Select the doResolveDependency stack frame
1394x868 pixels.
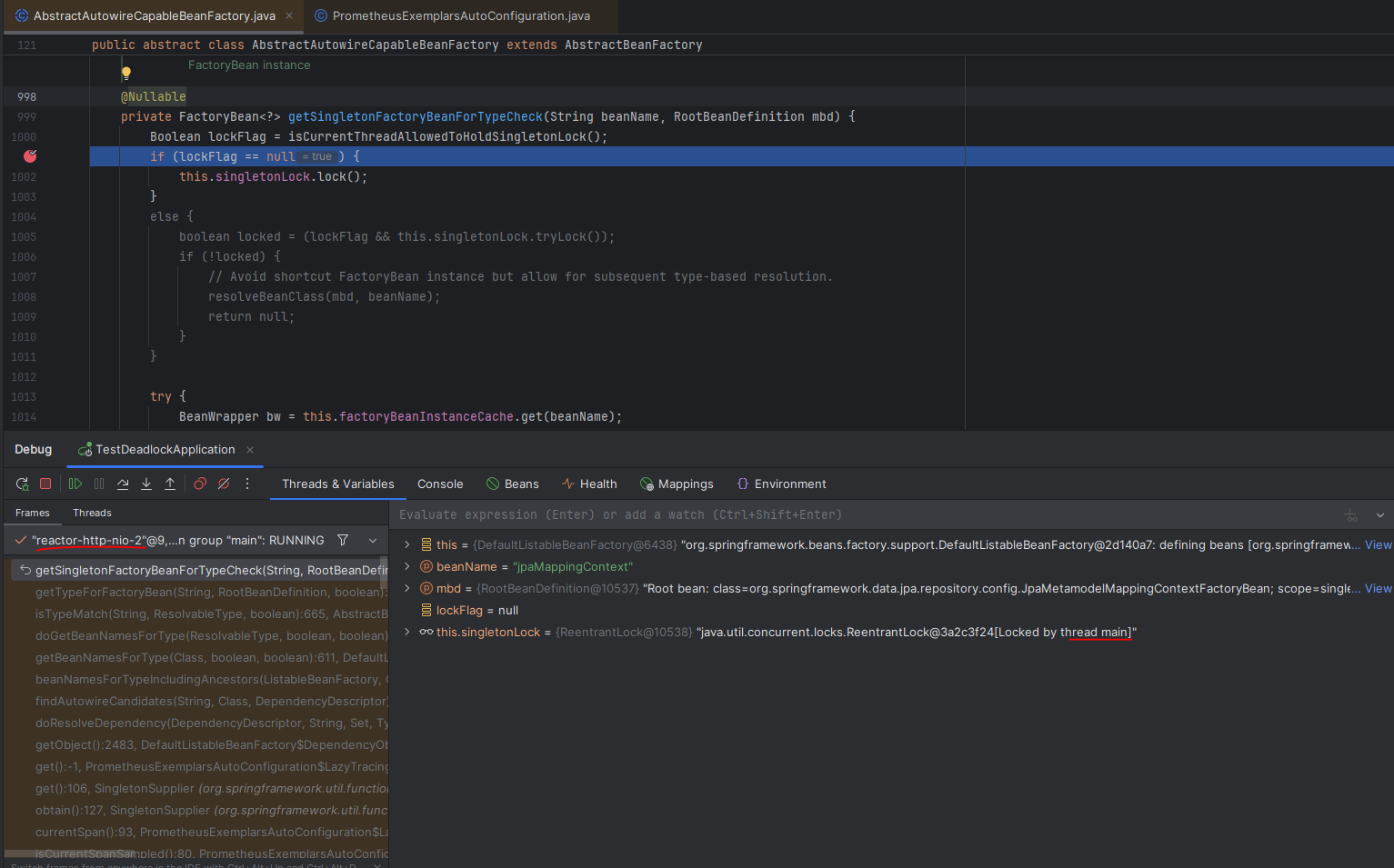200,723
